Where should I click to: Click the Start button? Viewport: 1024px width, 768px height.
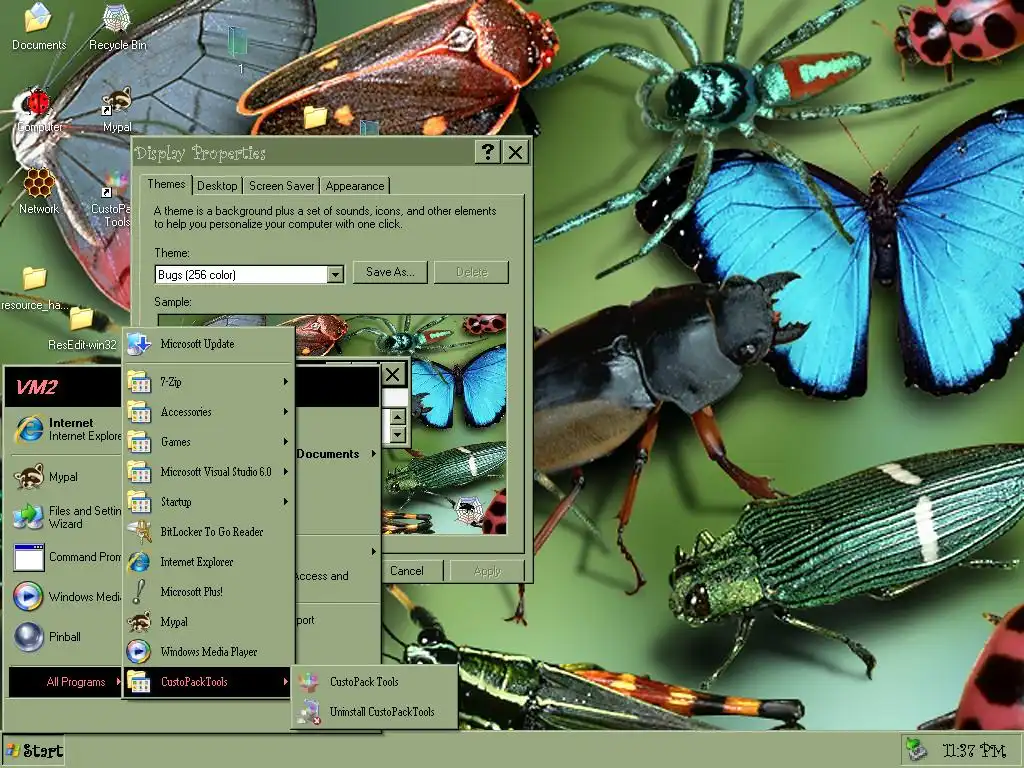coord(35,751)
